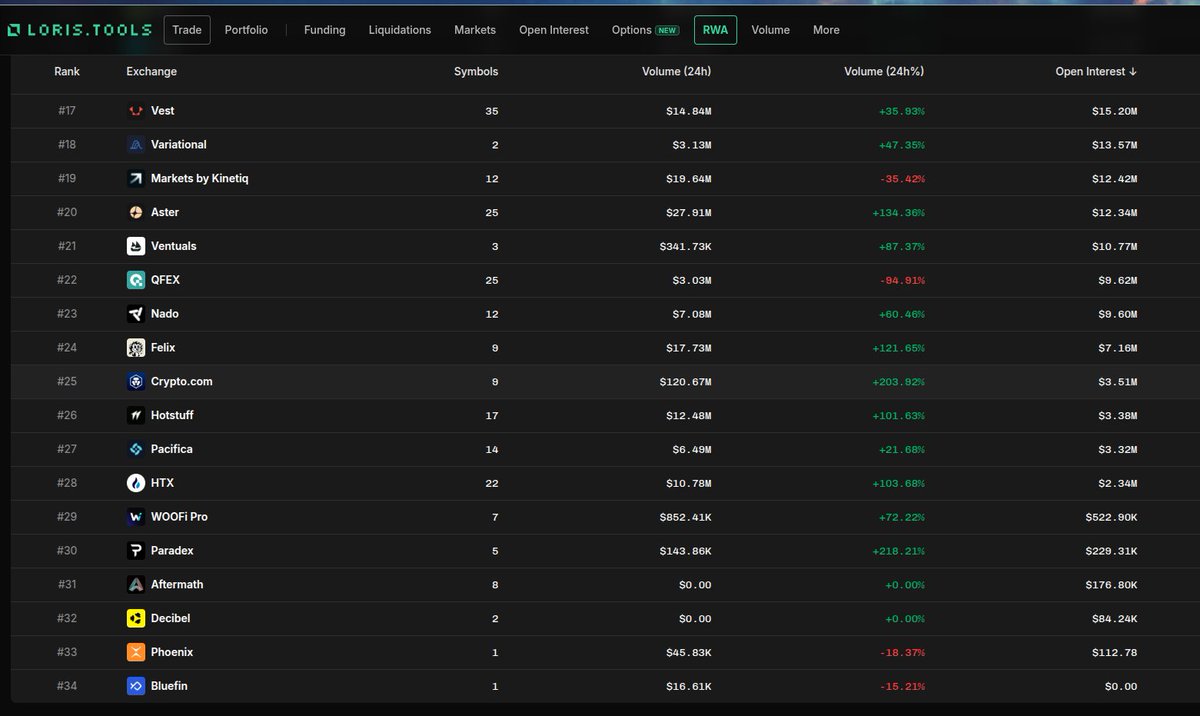Click the Bluefin exchange icon
1200x716 pixels.
pos(136,686)
